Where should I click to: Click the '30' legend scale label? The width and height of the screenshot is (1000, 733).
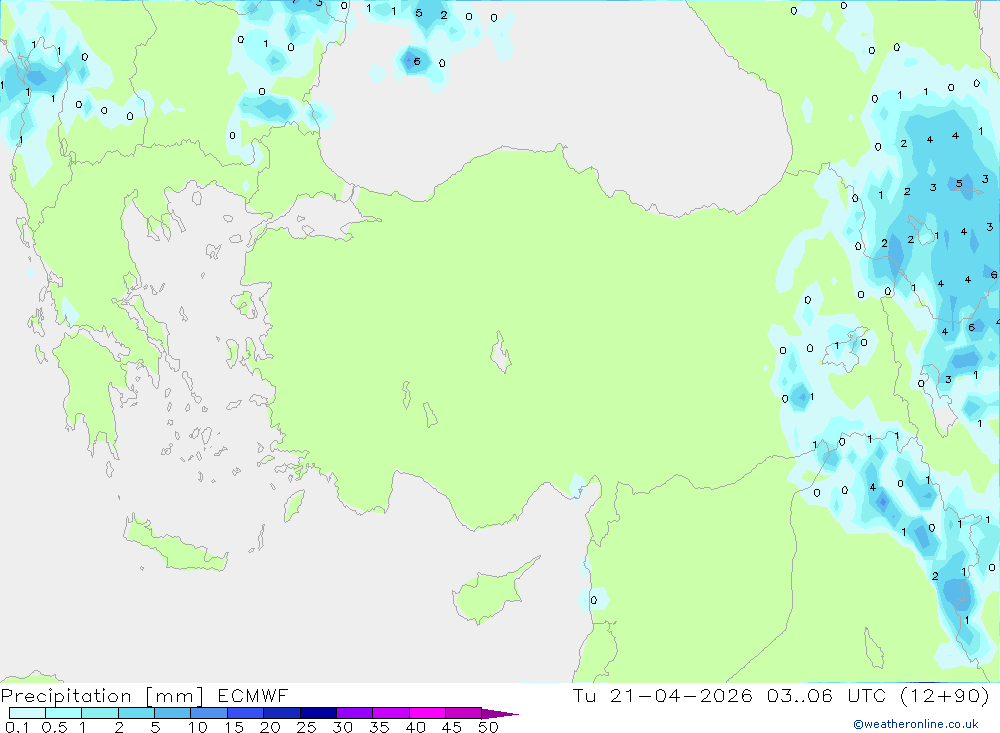[x=343, y=727]
